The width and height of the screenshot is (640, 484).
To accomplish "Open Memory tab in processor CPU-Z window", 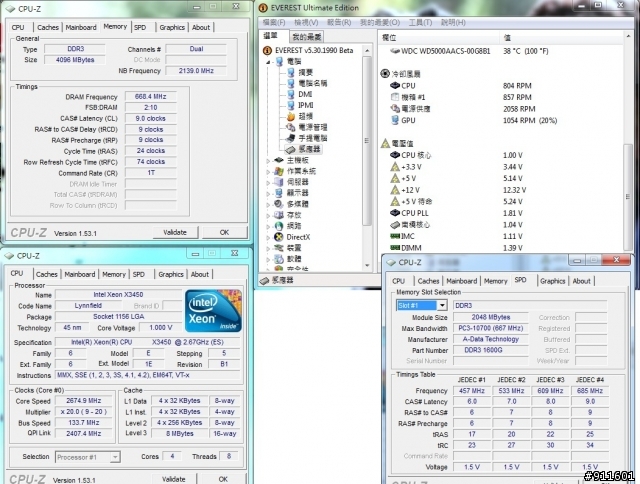I will pos(114,274).
